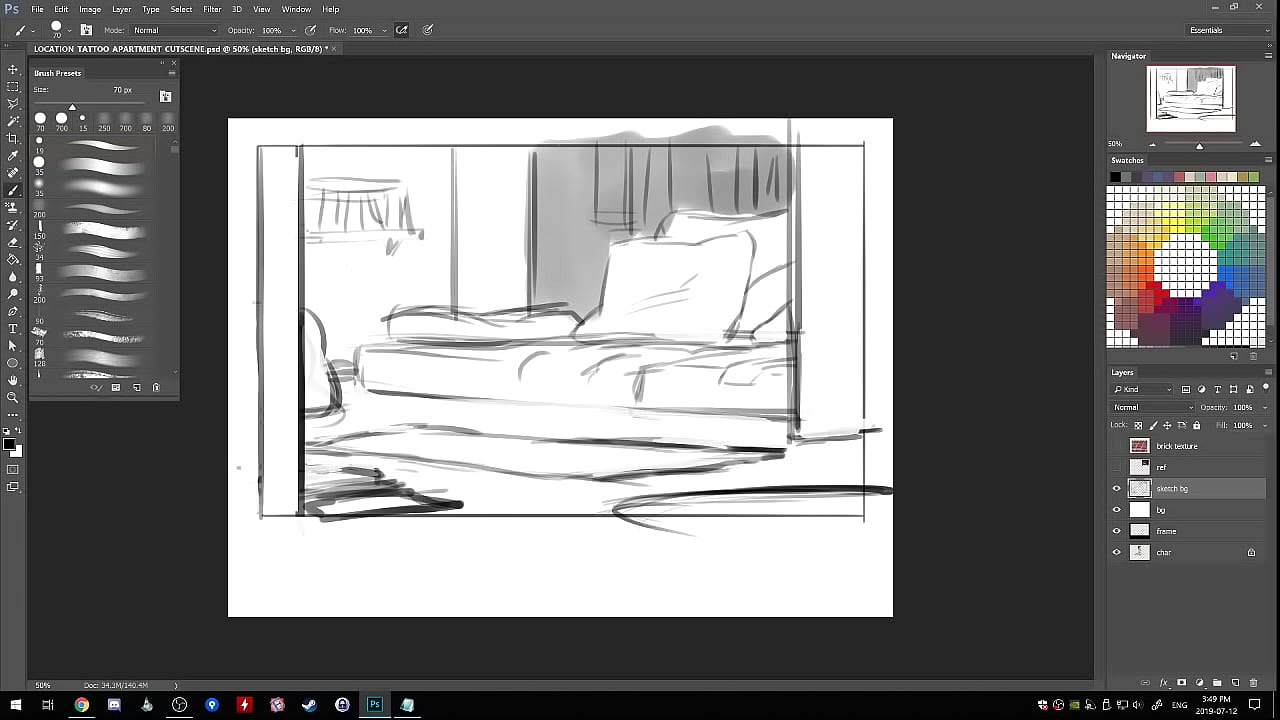Click the delete layer trash icon
Screen dimensions: 1280x720
(1253, 682)
